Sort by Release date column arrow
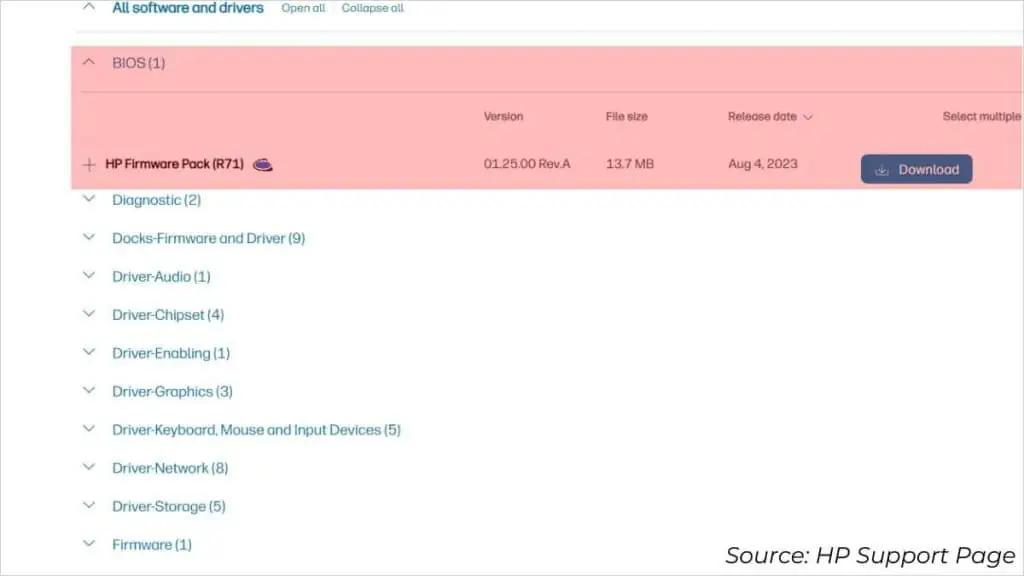 click(808, 117)
